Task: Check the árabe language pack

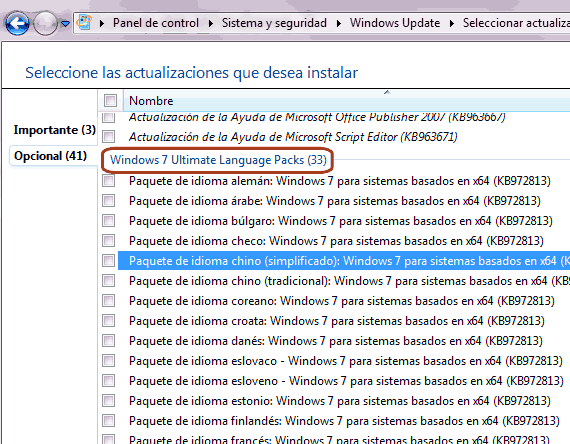Action: [109, 201]
